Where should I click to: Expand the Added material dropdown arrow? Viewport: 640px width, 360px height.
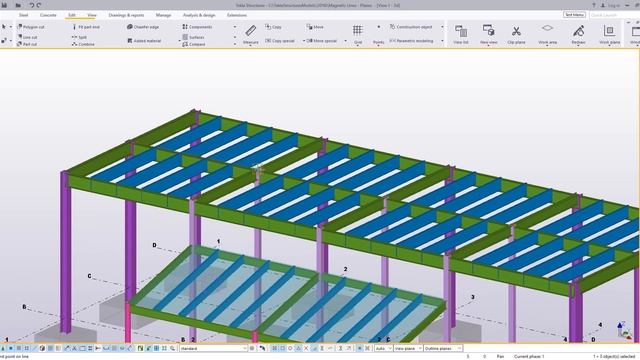[179, 41]
